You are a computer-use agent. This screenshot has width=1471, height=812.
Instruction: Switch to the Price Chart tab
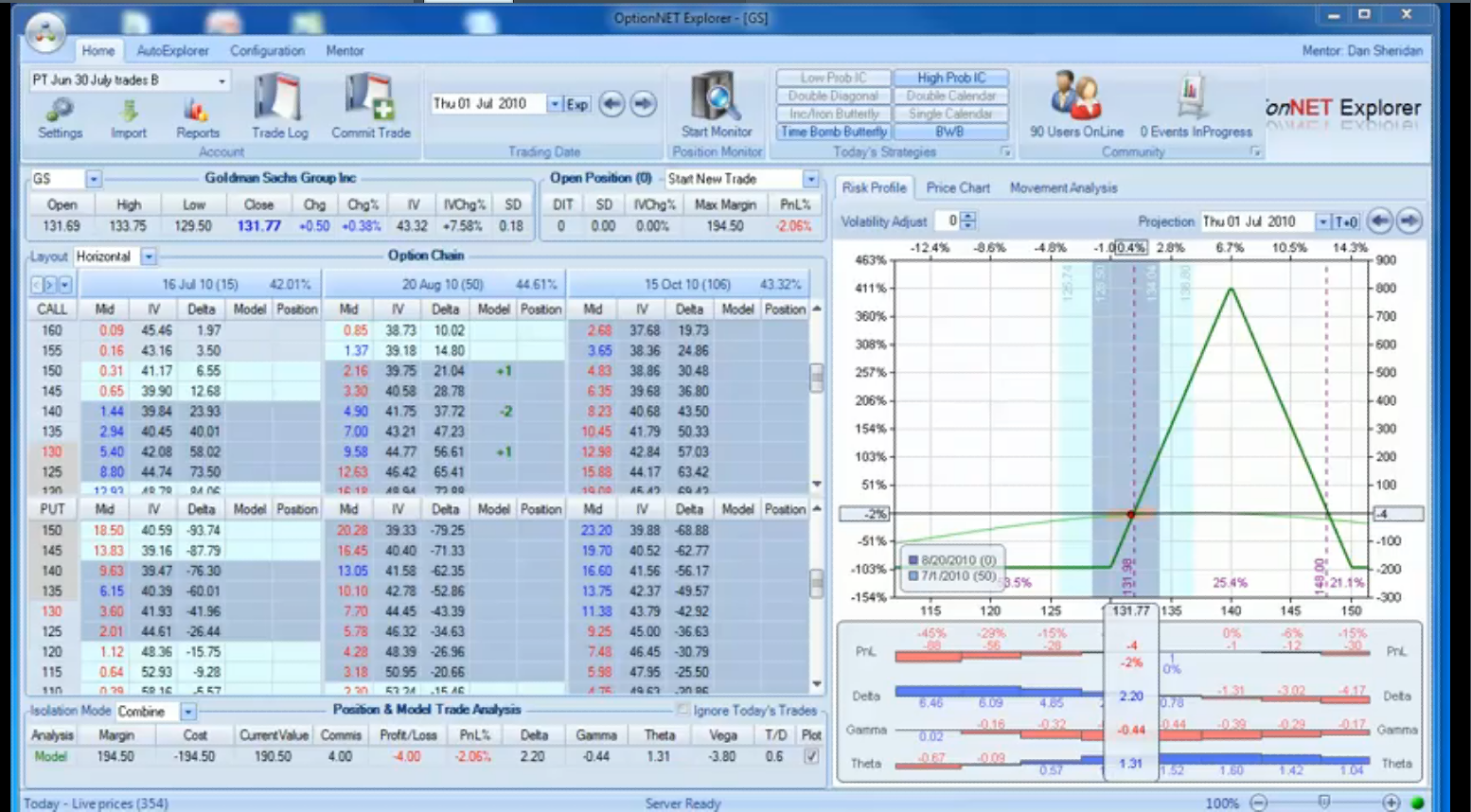coord(958,188)
